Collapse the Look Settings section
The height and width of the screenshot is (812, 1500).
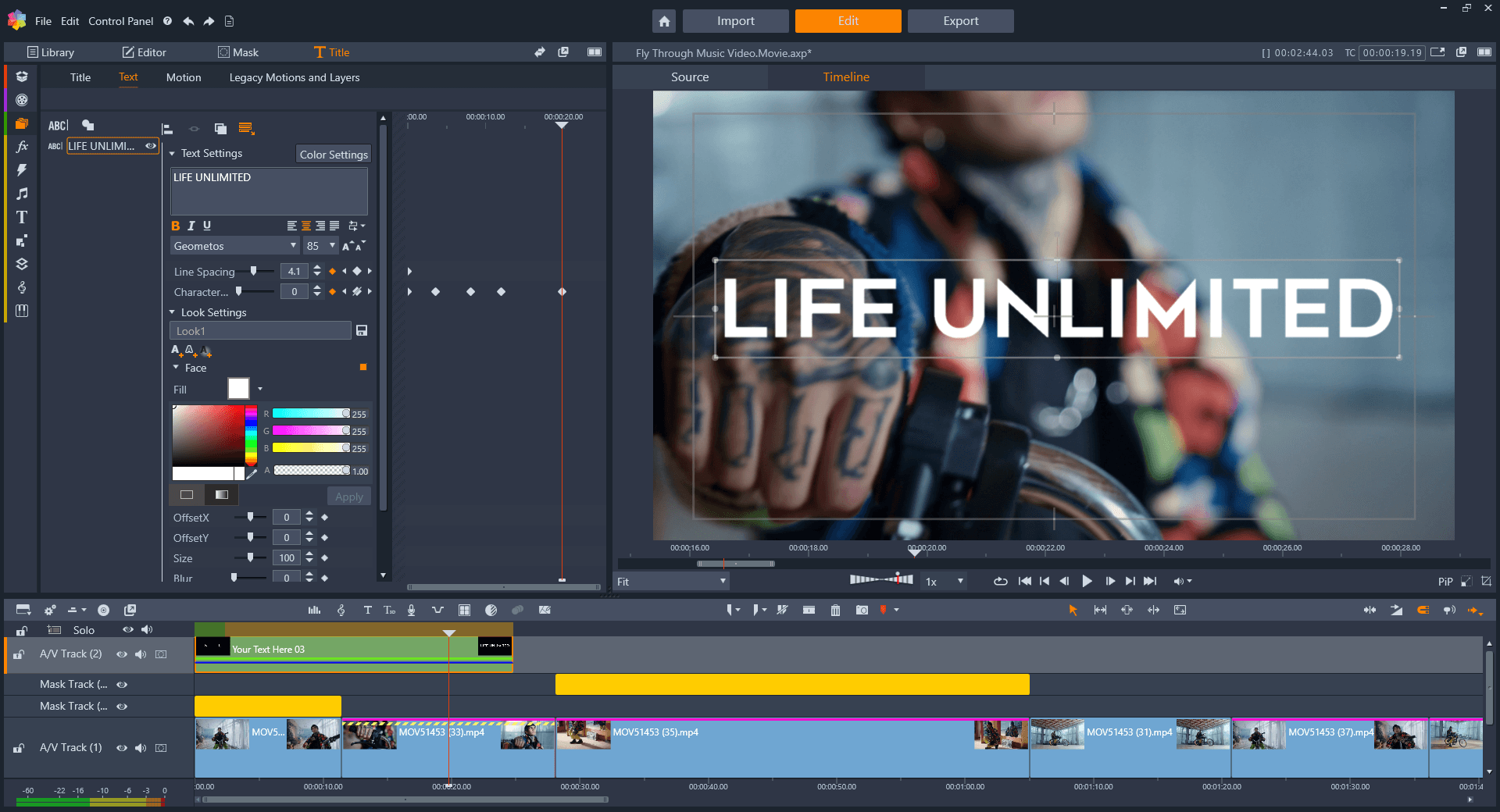tap(173, 312)
